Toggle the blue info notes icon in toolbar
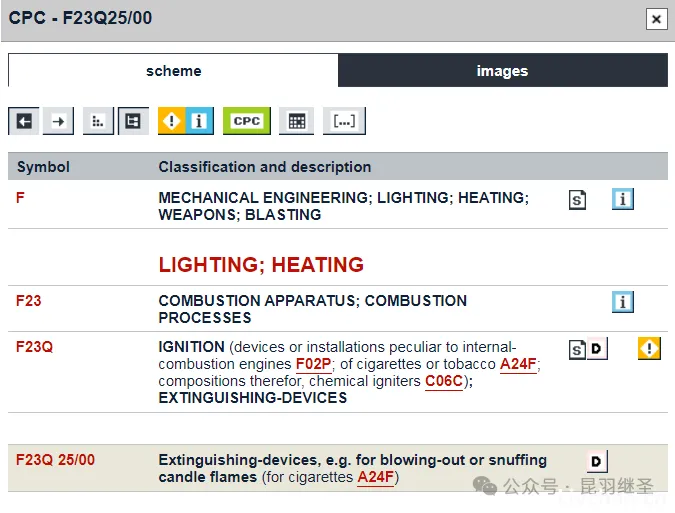This screenshot has width=675, height=513. tap(199, 121)
